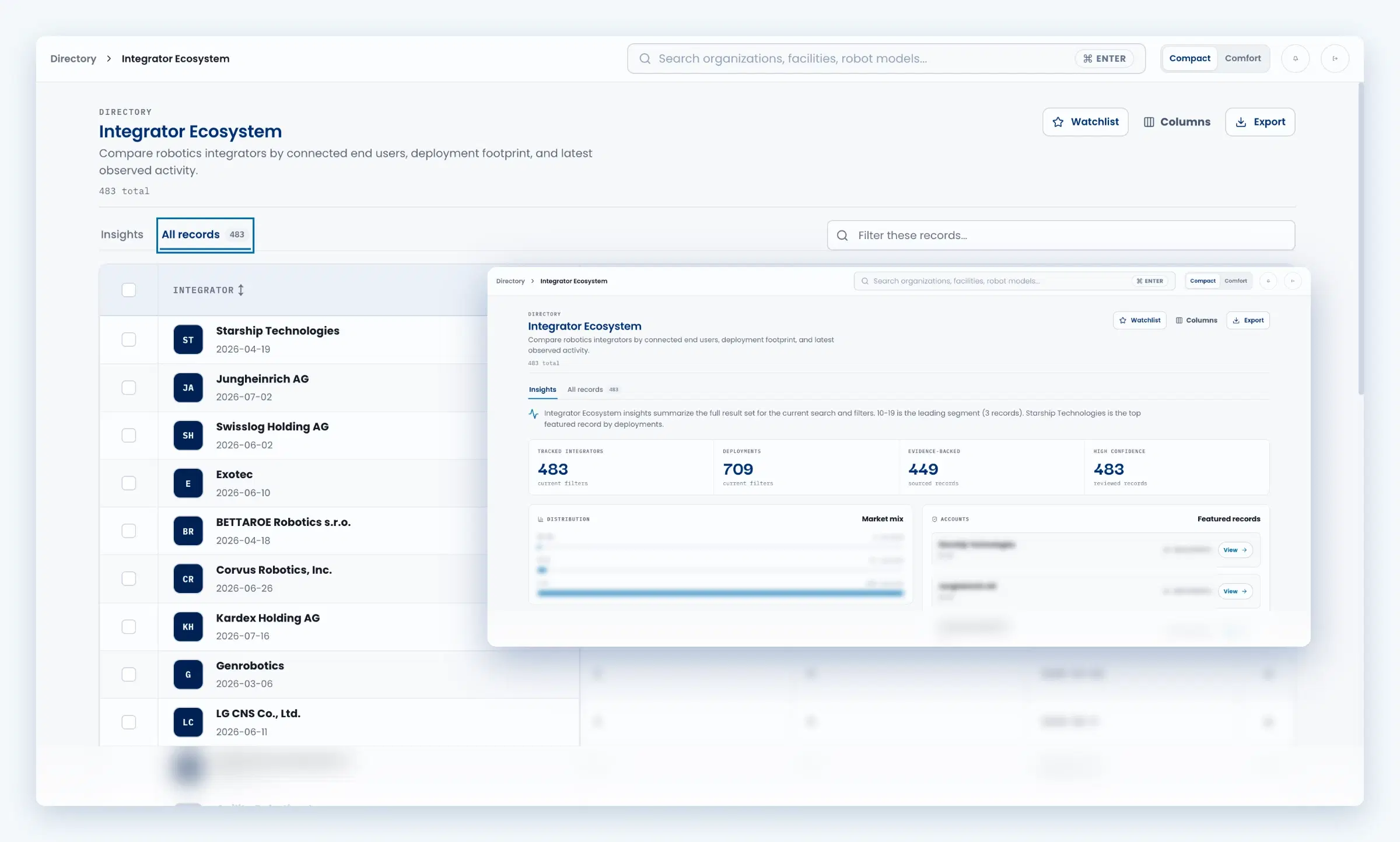Open the Swisslog Holding AG record name

[272, 426]
